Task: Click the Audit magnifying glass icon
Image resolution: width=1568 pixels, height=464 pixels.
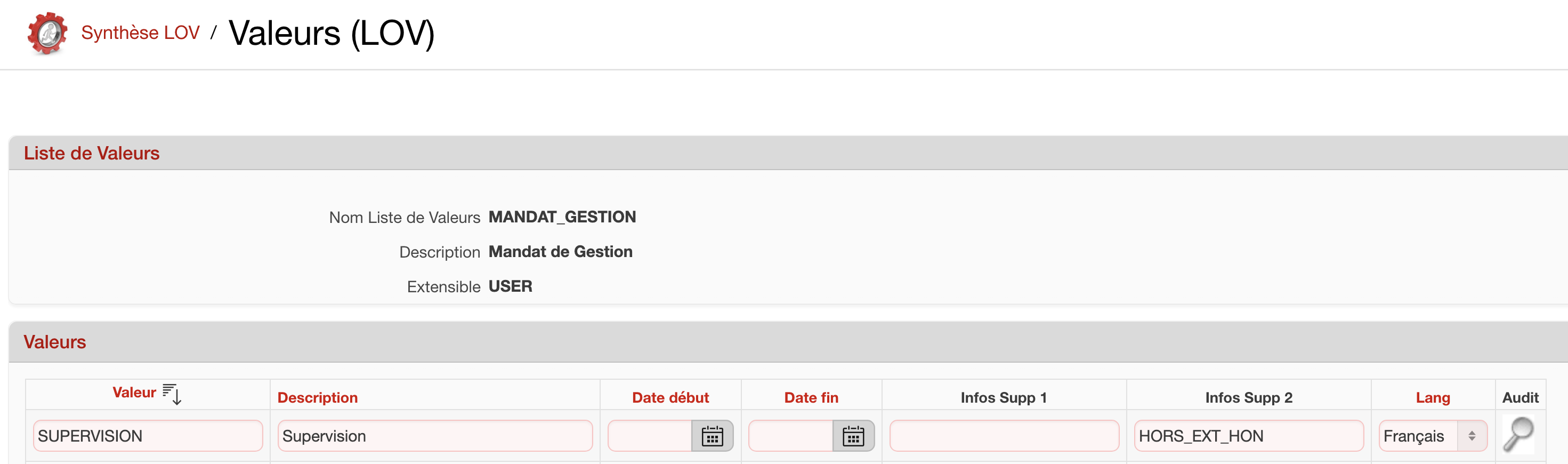Action: (1518, 435)
